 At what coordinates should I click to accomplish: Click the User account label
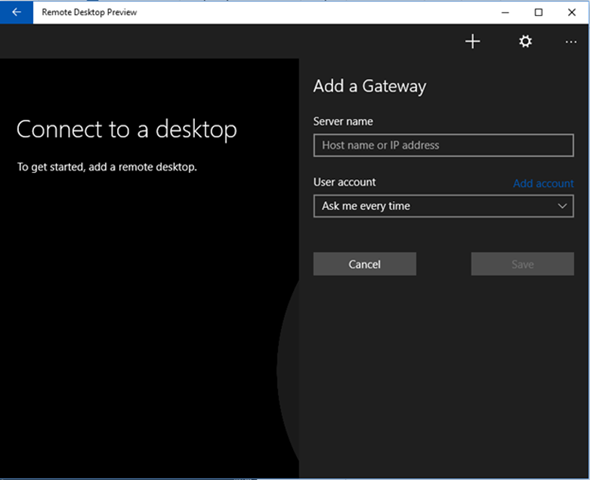[344, 182]
